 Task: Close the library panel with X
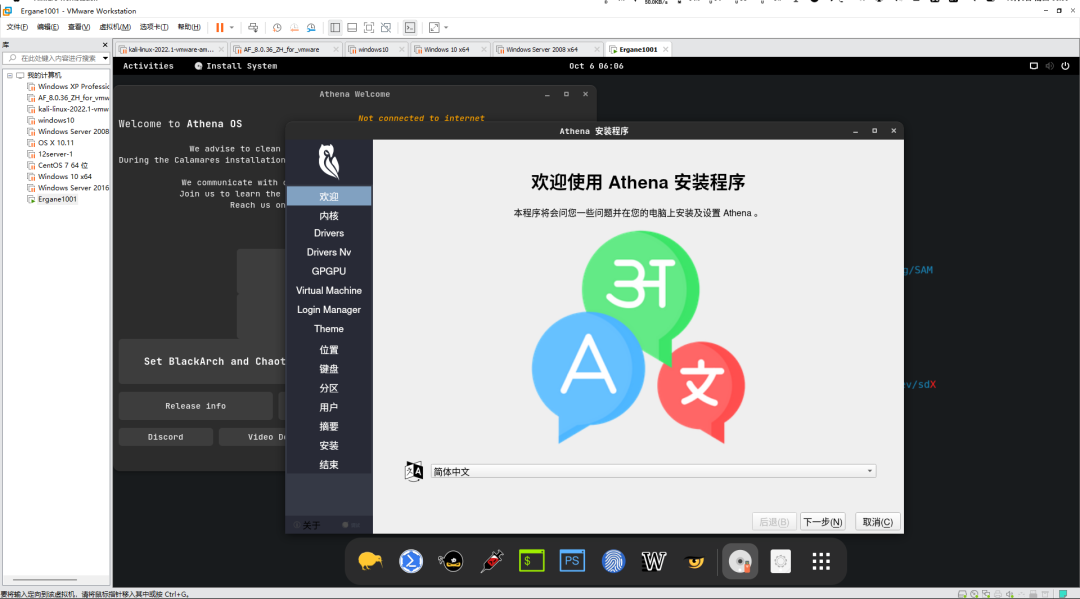click(x=105, y=45)
